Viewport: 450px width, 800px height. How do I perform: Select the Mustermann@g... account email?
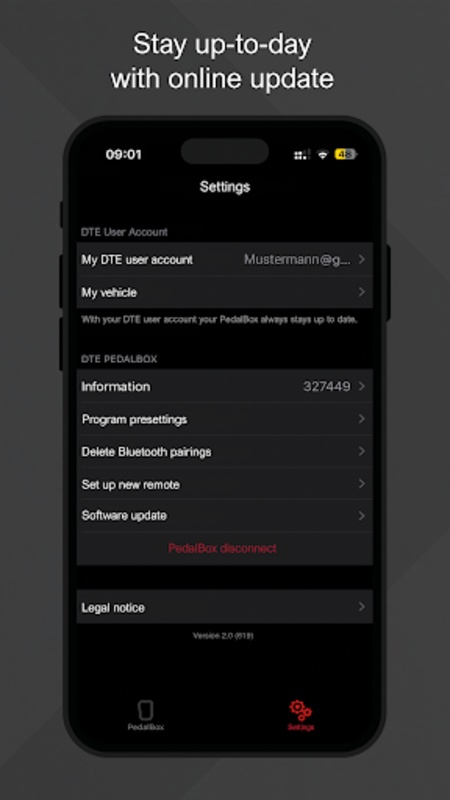coord(297,260)
